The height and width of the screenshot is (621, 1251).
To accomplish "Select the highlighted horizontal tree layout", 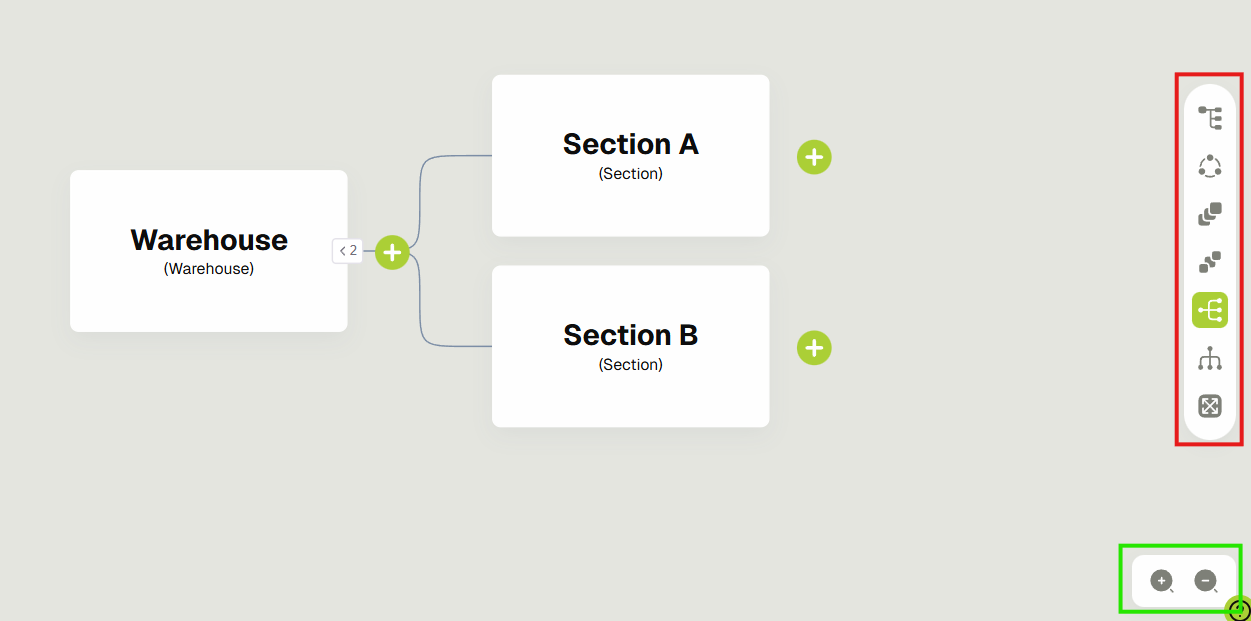I will pos(1210,310).
